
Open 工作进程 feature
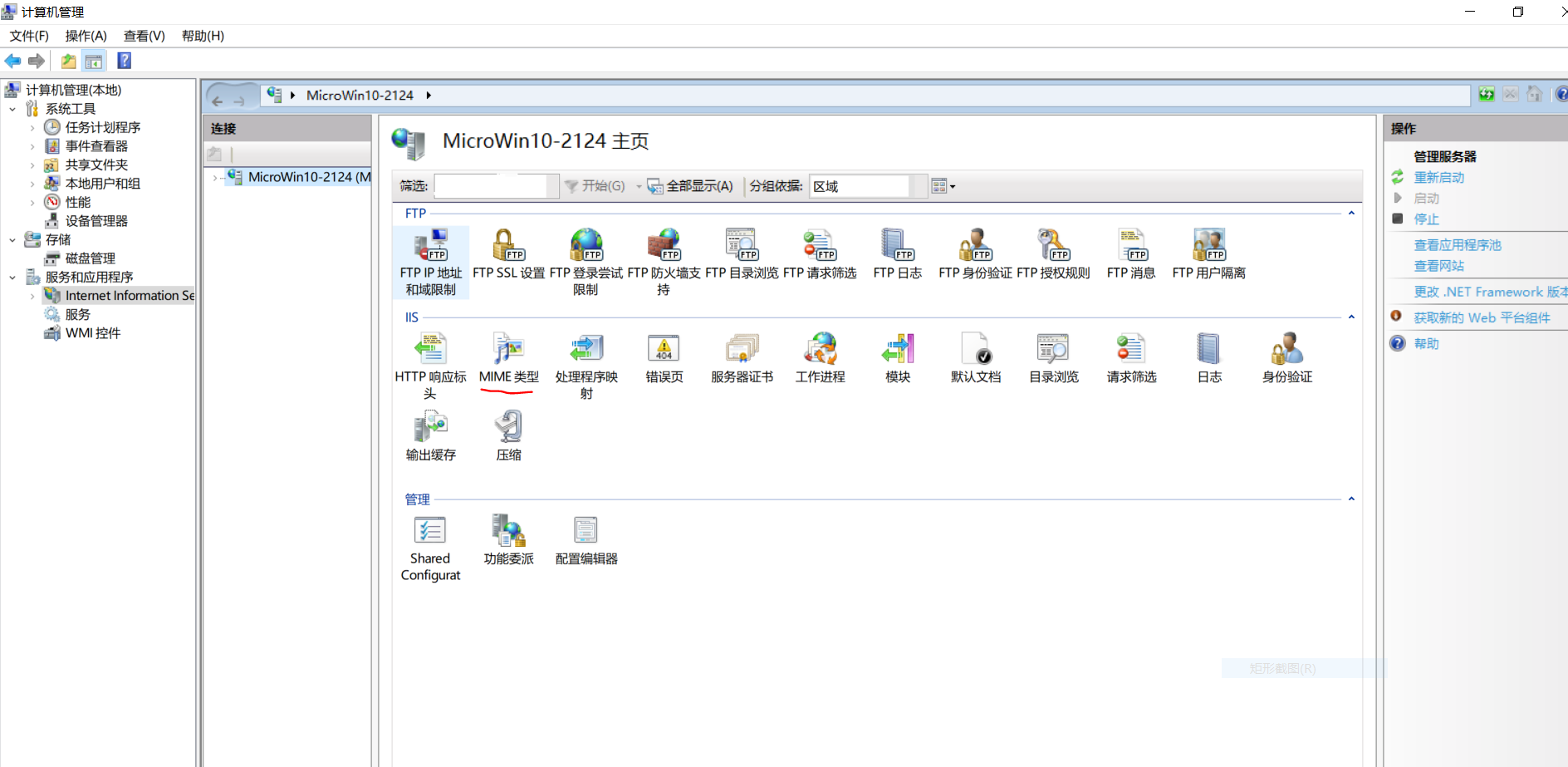[819, 358]
